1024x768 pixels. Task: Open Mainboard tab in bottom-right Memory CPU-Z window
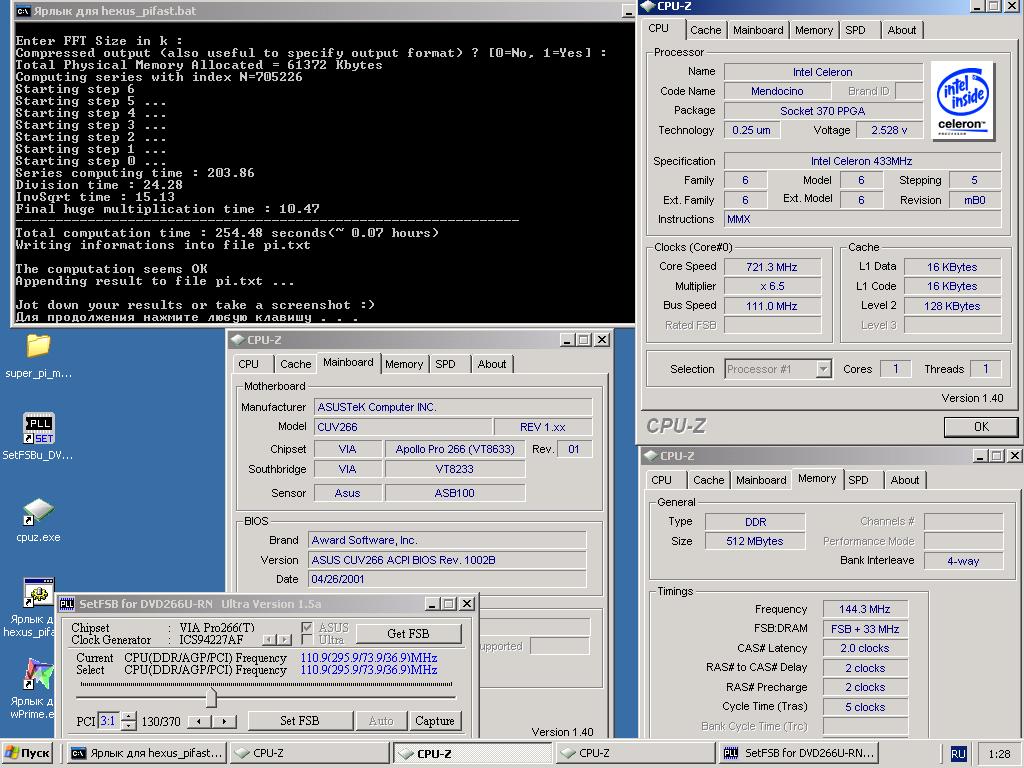761,480
